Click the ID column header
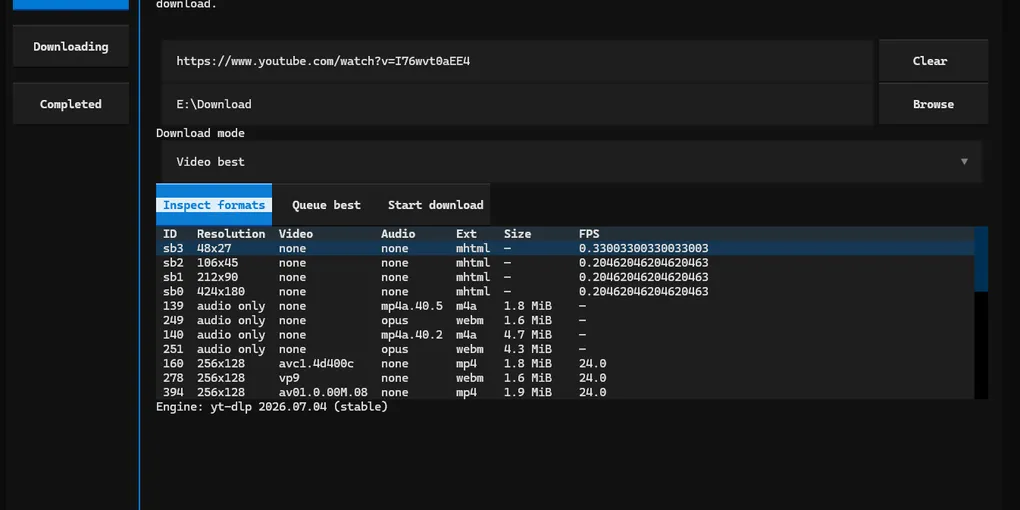1020x510 pixels. [x=170, y=234]
